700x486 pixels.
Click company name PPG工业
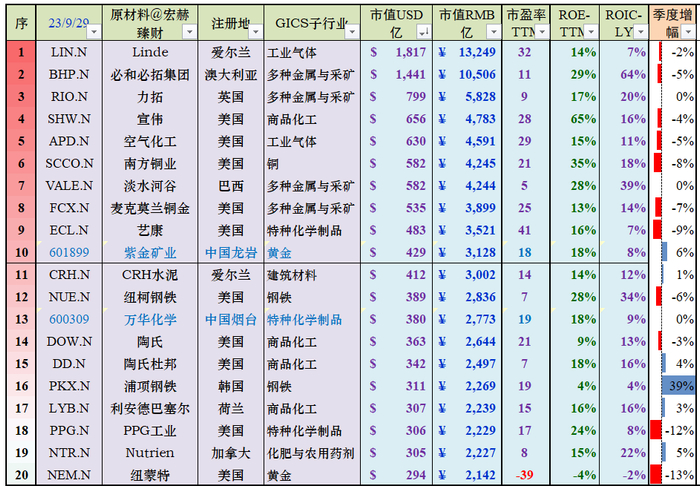(x=150, y=431)
